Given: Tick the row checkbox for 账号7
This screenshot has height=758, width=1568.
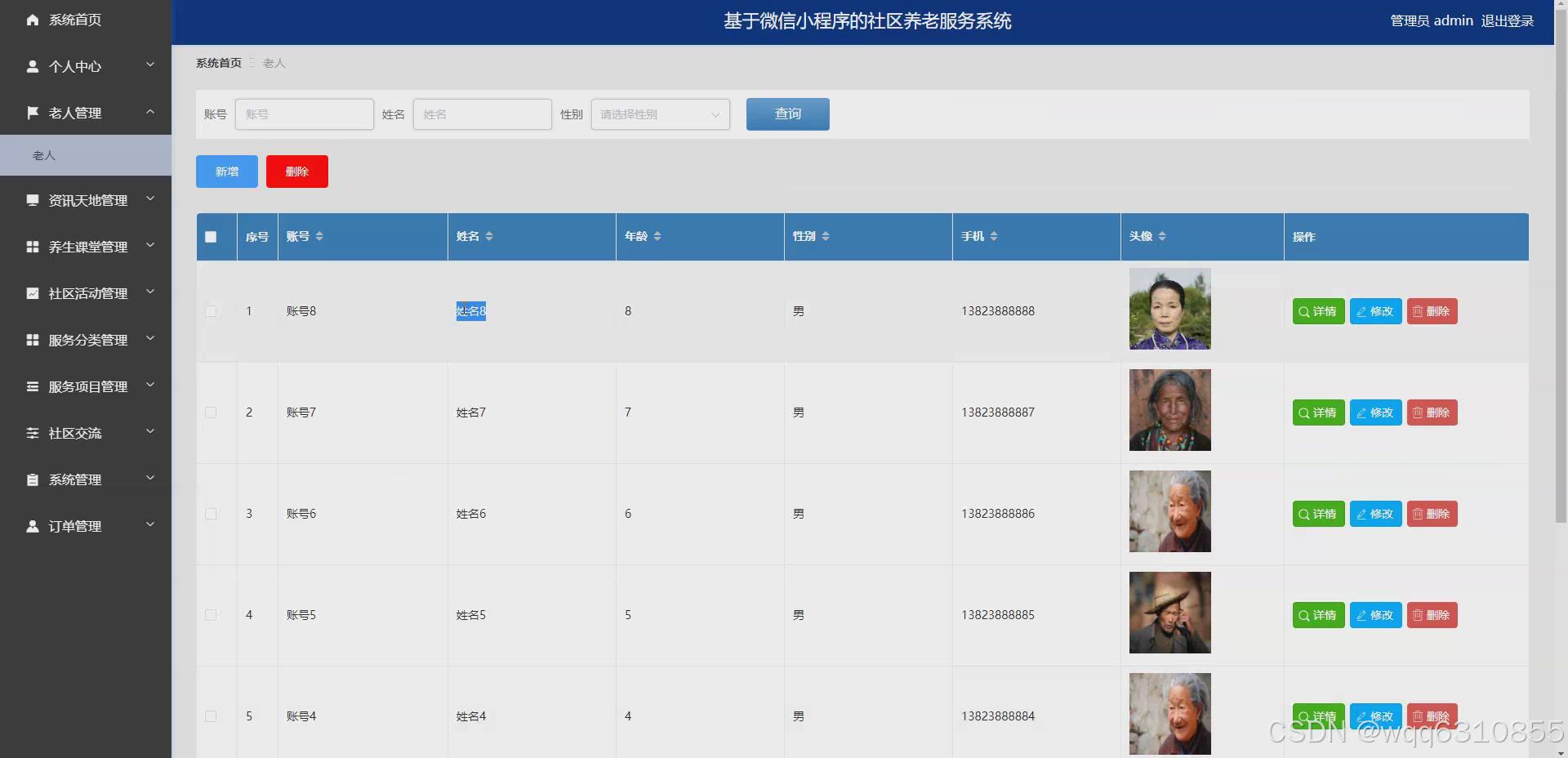Looking at the screenshot, I should pos(212,412).
